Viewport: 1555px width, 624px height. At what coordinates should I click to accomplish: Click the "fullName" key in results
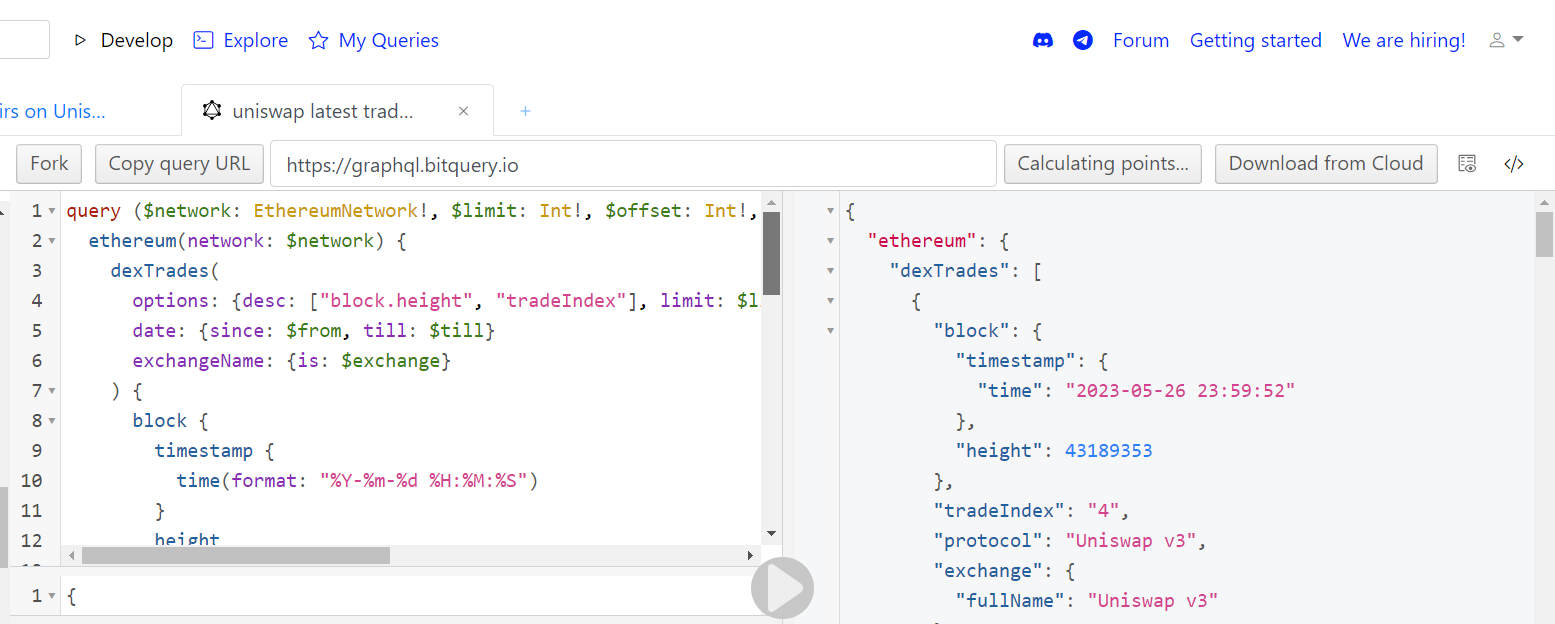pyautogui.click(x=1011, y=601)
